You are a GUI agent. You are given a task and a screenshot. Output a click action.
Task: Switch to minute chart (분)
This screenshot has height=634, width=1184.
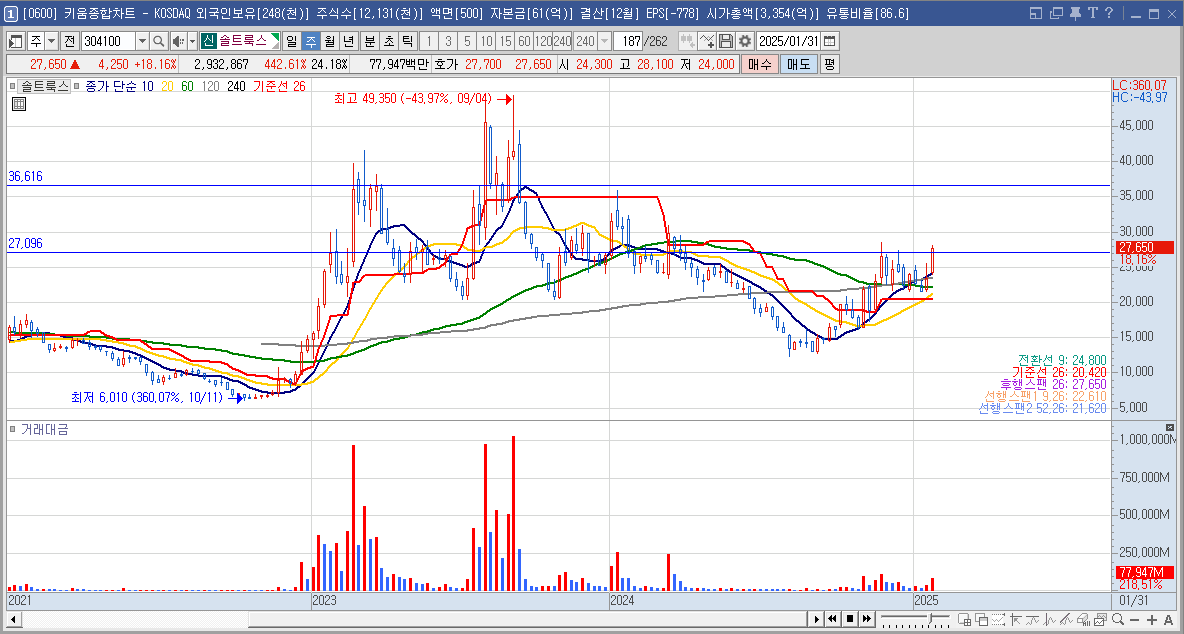click(369, 41)
